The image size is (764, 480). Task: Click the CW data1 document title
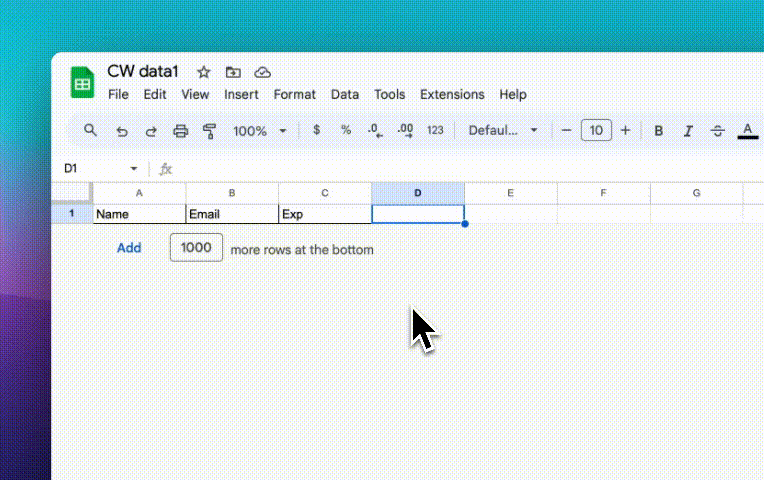(143, 72)
